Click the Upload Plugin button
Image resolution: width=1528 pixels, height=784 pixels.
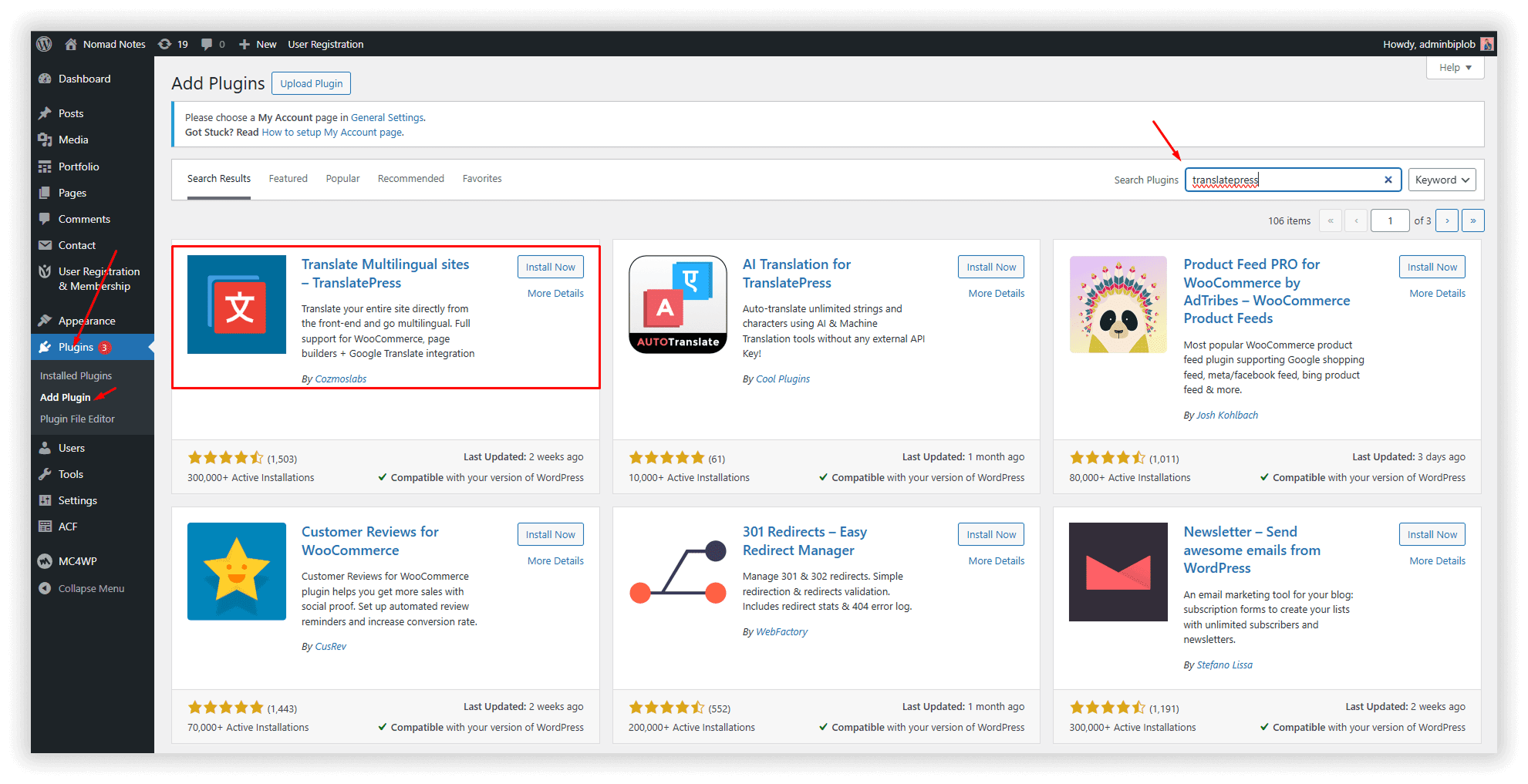point(312,83)
